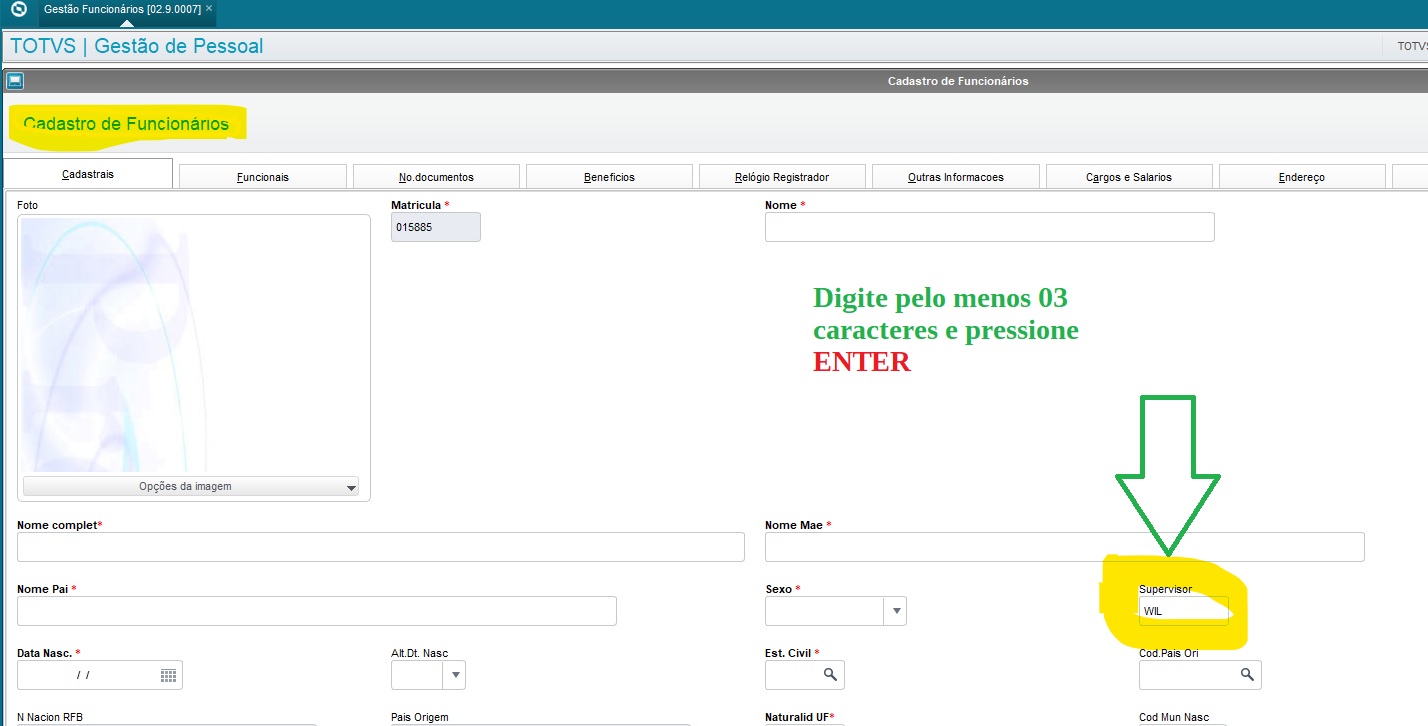
Task: Click the employee photo placeholder
Action: (193, 345)
